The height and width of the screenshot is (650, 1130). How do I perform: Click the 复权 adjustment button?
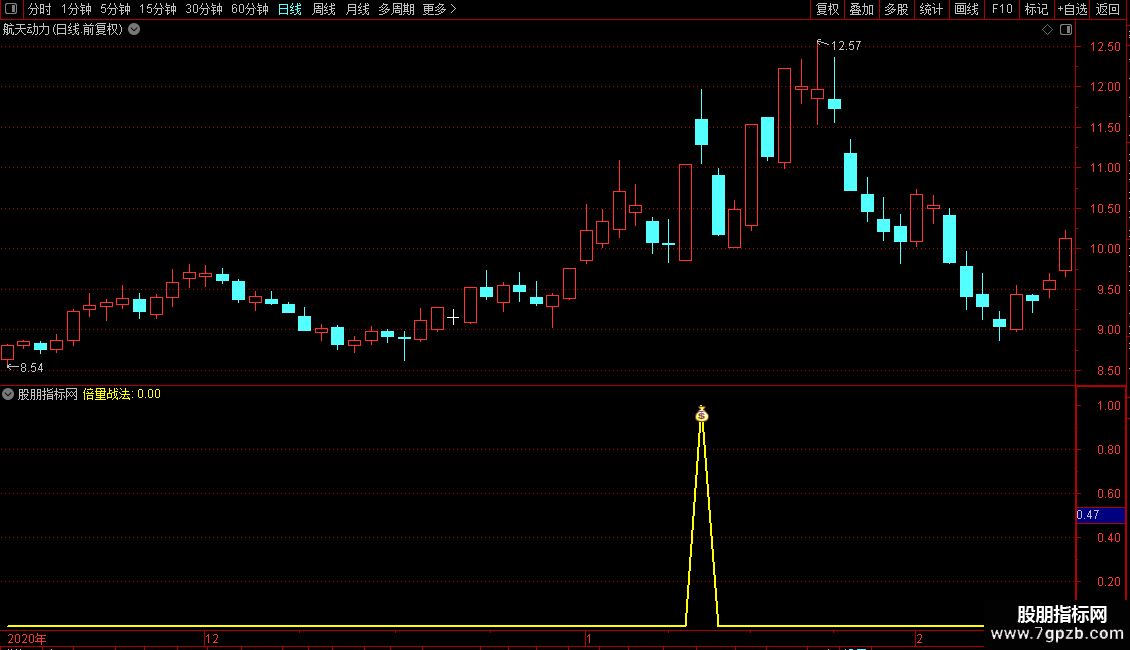coord(827,9)
